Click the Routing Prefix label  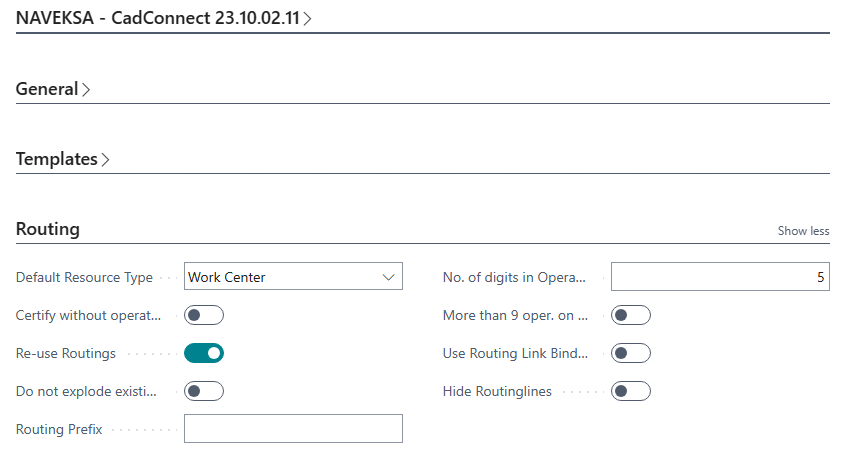point(60,429)
